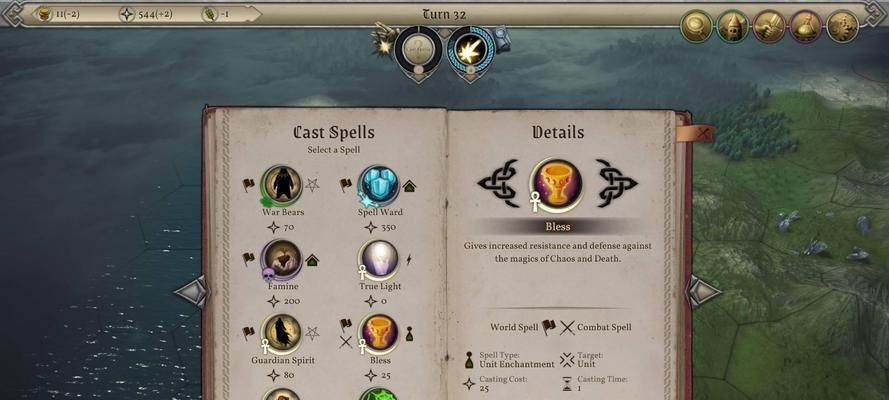Turn to the next spellbook page
889x400 pixels.
coord(704,292)
